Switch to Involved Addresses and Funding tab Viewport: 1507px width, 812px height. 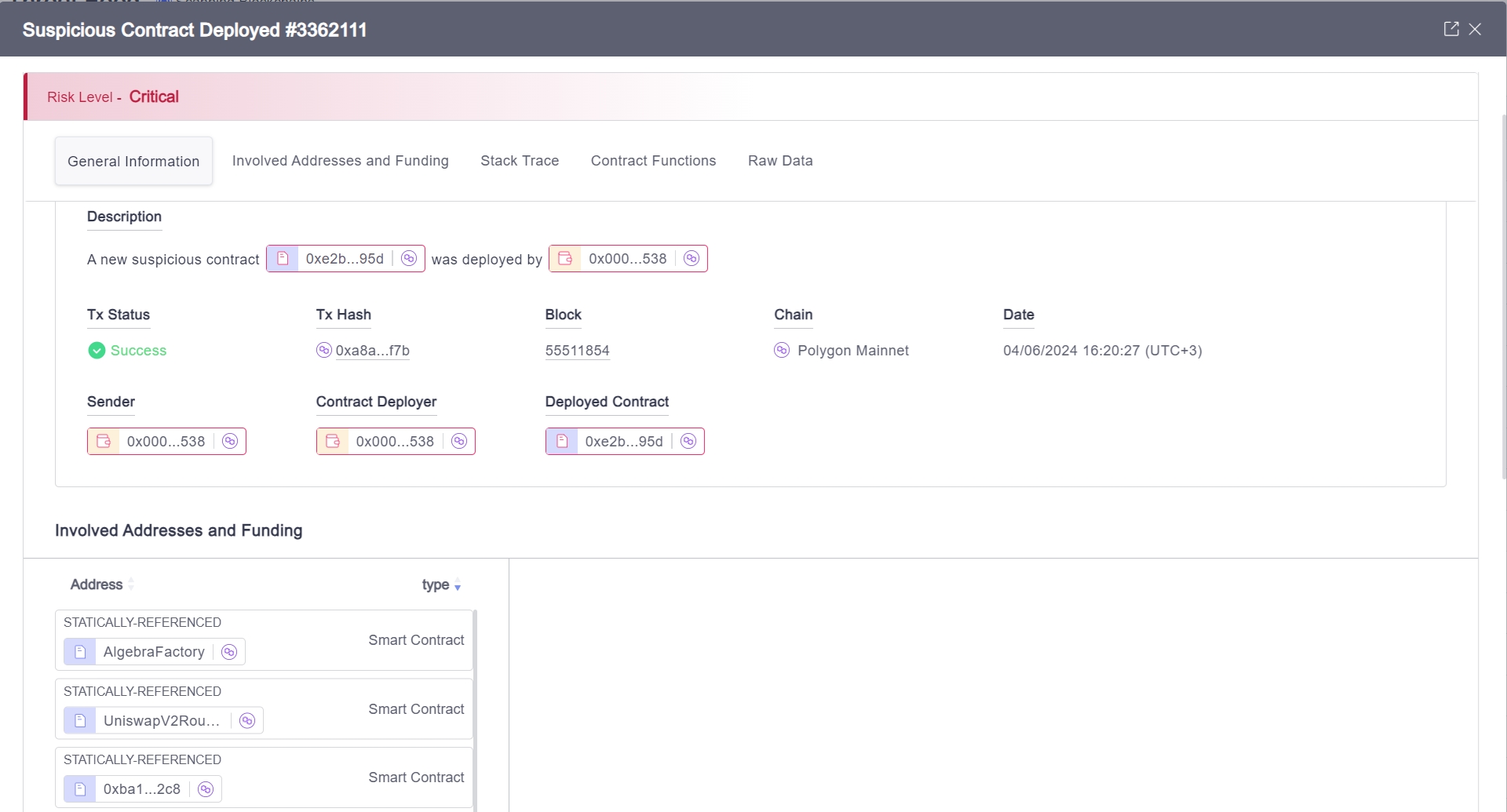(340, 161)
